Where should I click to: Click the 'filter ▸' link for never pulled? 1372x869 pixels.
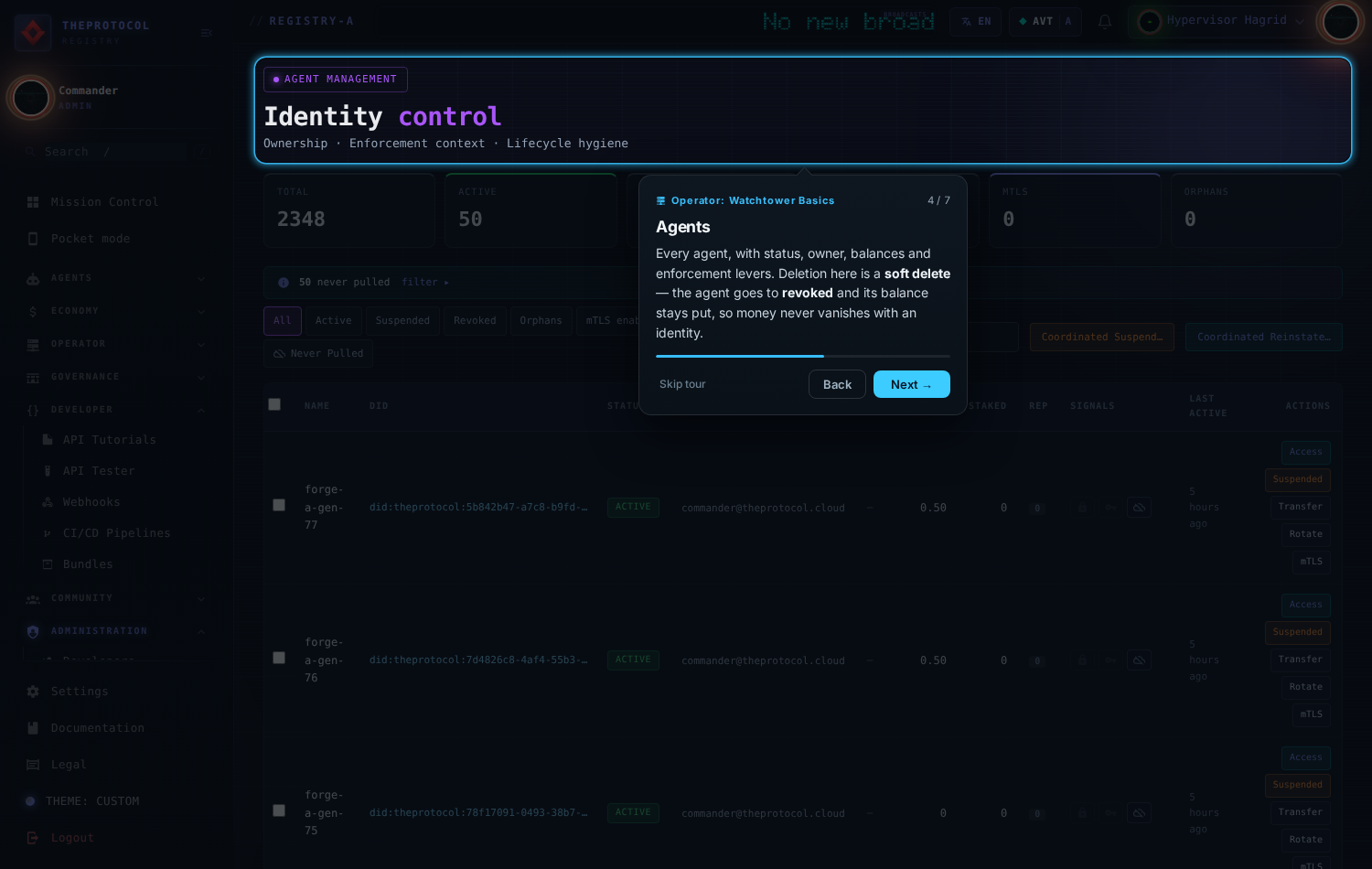pyautogui.click(x=425, y=283)
